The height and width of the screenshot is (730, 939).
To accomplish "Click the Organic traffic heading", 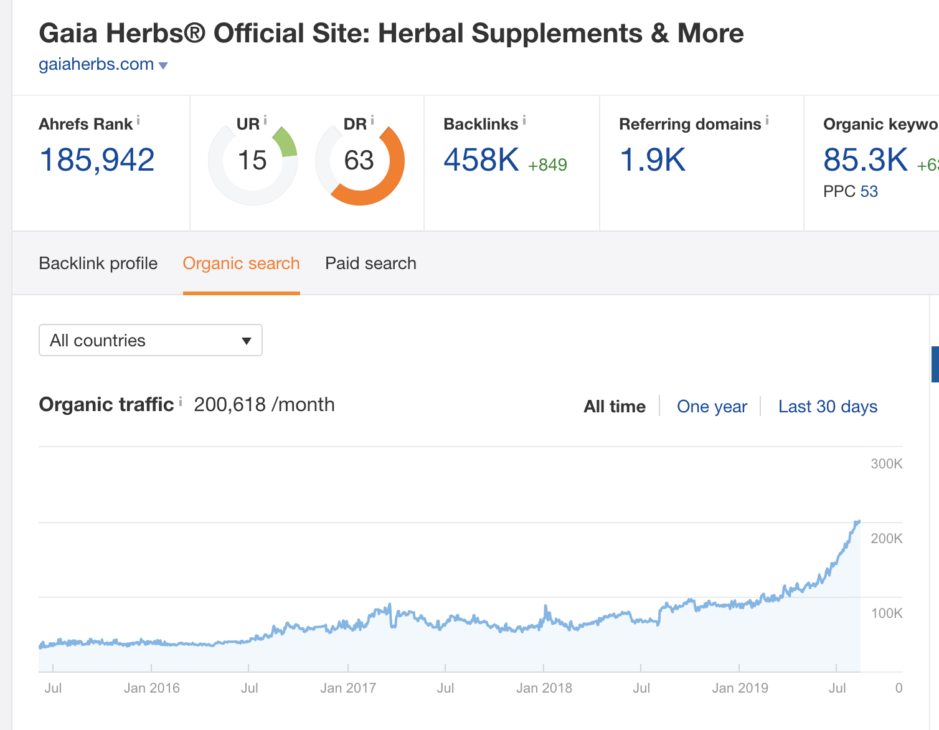I will (x=106, y=405).
